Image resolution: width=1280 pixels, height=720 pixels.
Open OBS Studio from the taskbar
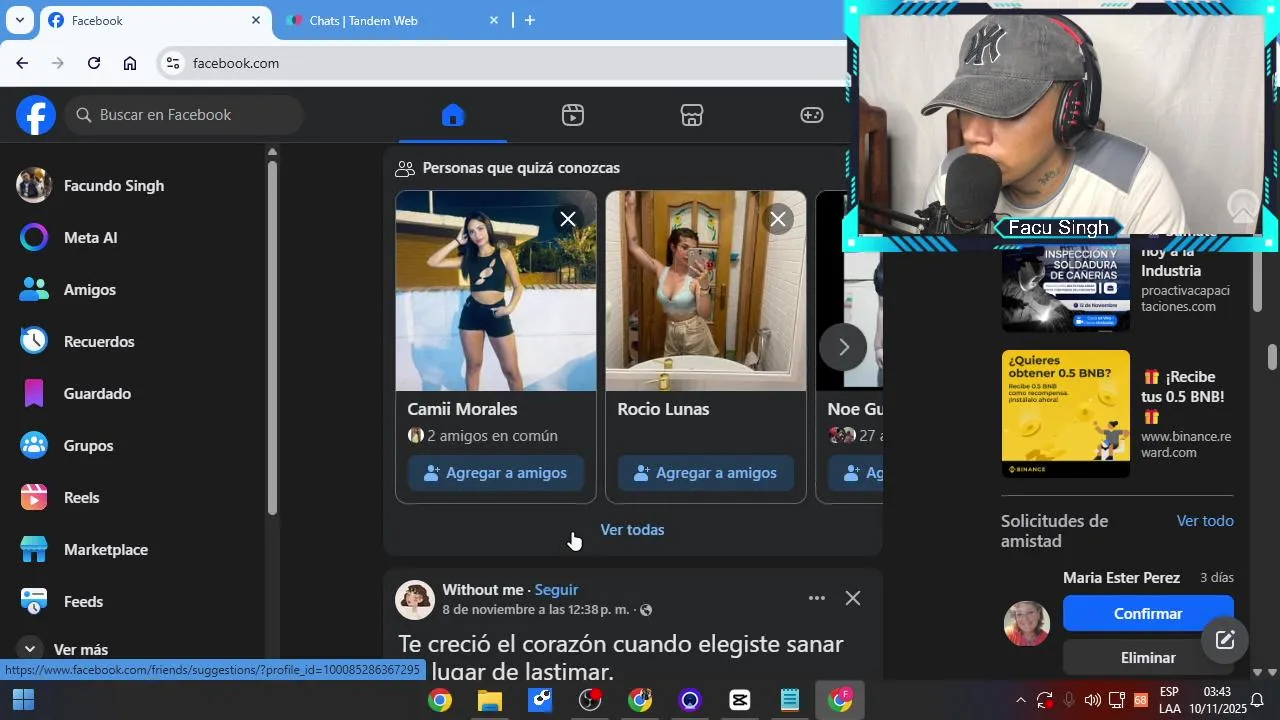tap(590, 700)
